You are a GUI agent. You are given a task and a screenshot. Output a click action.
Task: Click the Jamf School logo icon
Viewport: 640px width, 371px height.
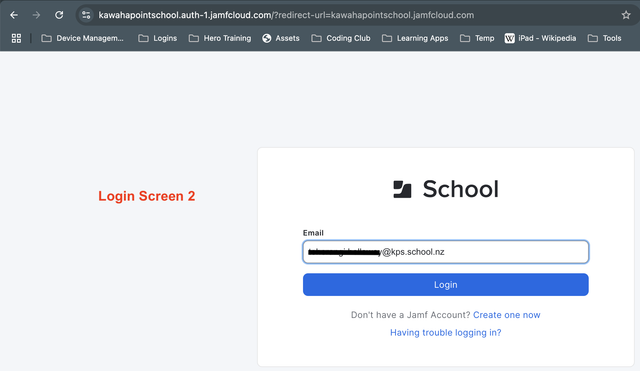402,189
